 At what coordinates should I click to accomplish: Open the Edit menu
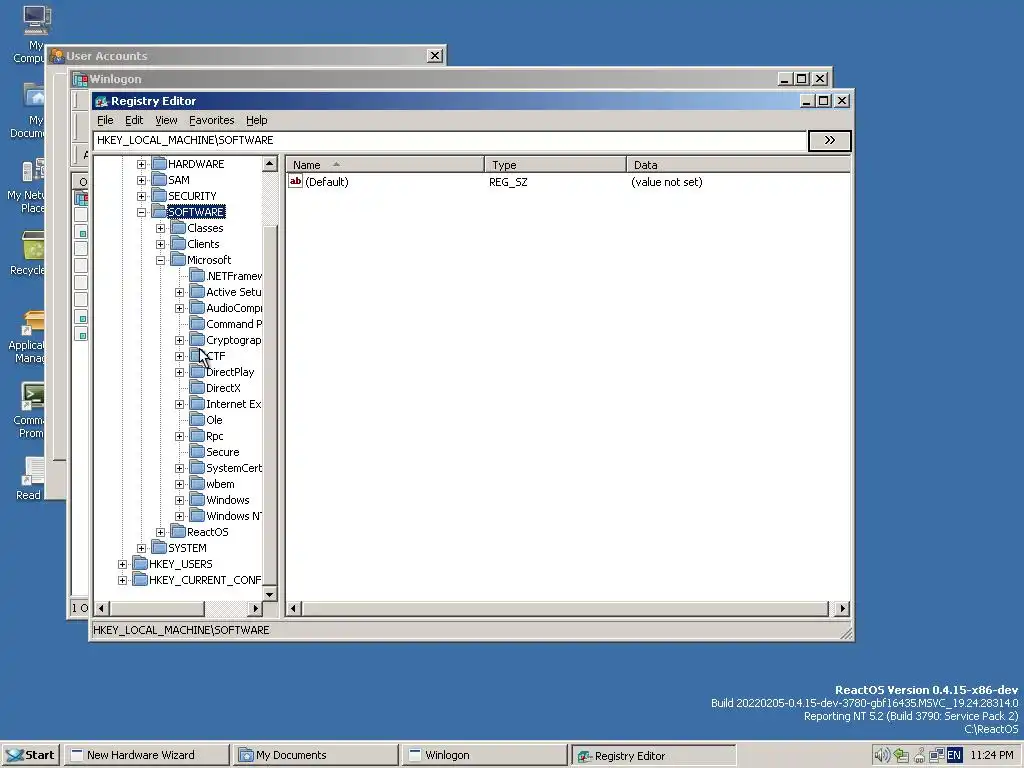[134, 120]
